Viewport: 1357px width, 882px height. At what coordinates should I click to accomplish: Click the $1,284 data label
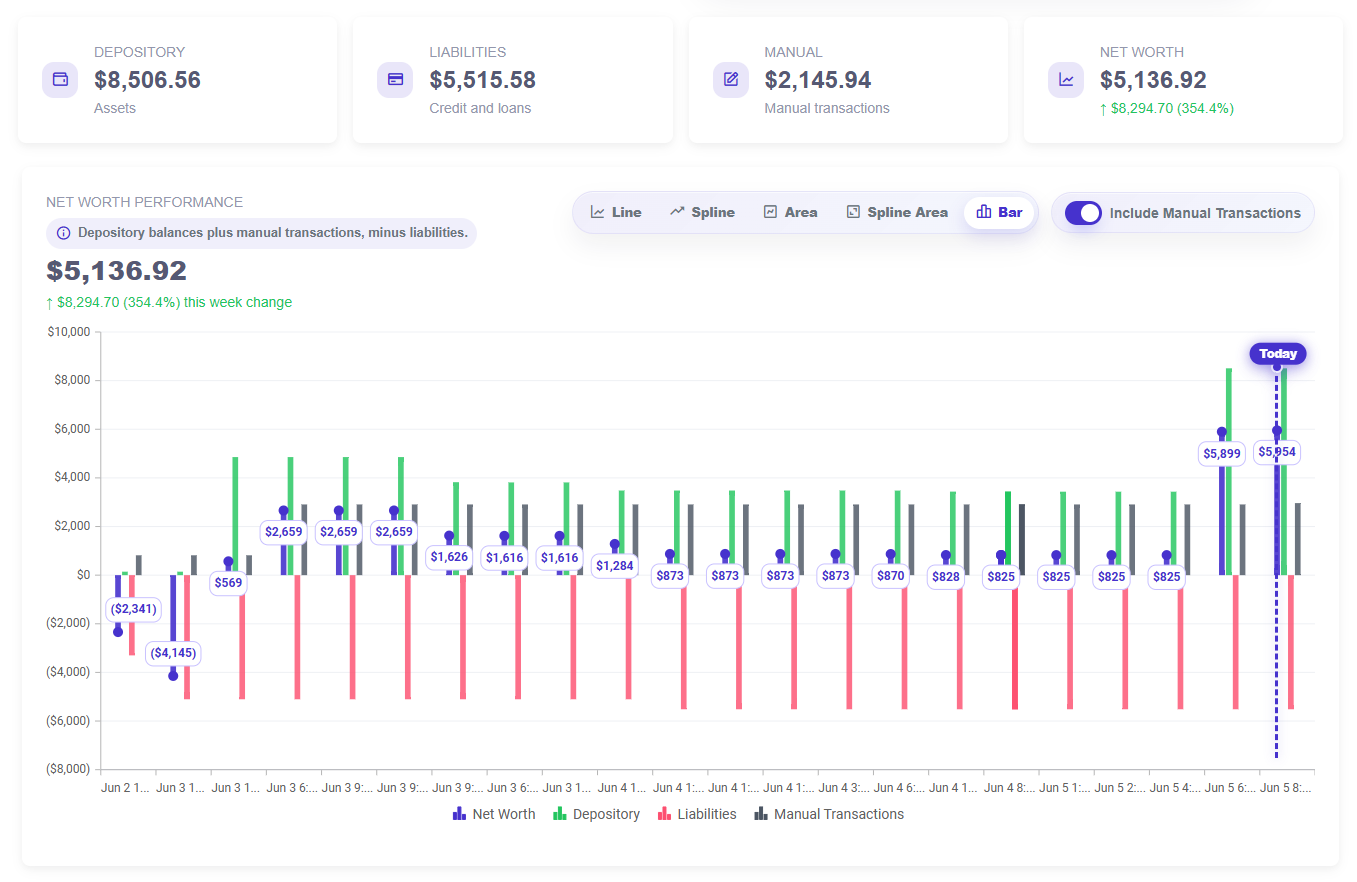click(615, 566)
